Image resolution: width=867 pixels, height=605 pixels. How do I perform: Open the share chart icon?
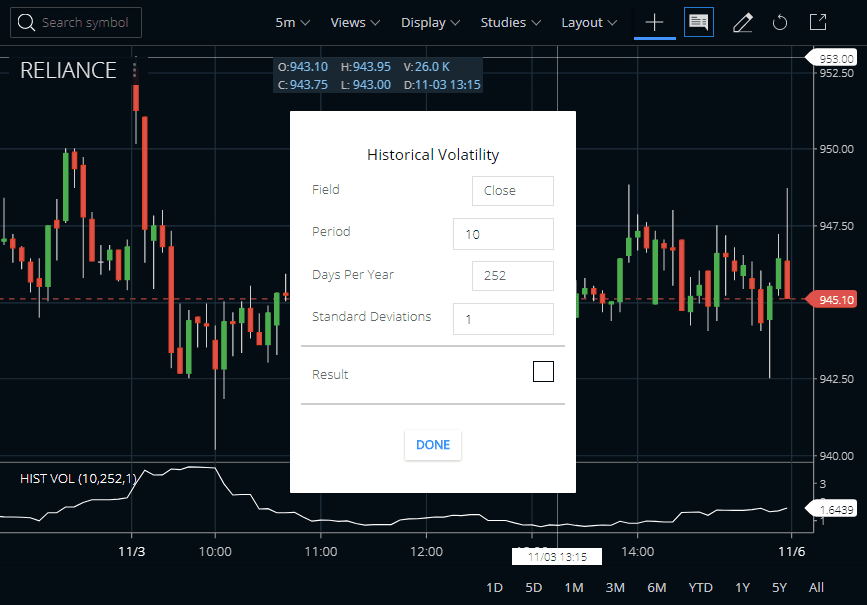(818, 22)
